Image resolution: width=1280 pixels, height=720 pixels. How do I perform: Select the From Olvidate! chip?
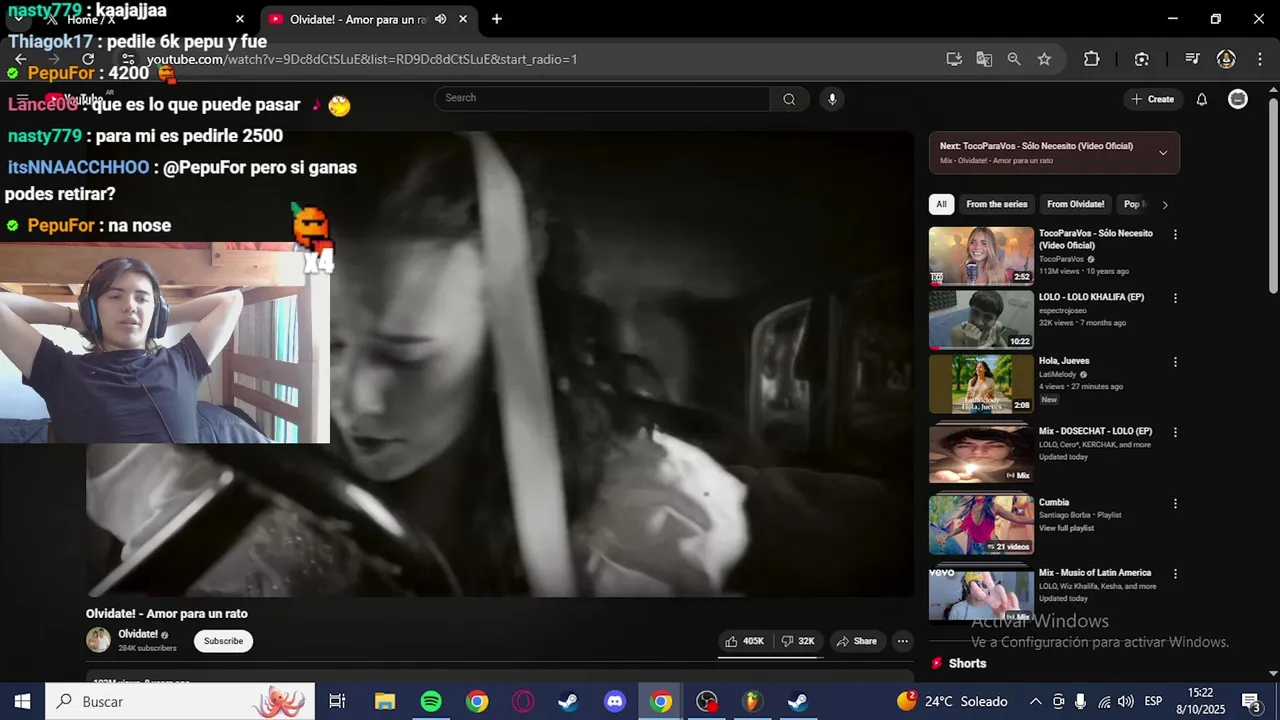click(x=1075, y=204)
